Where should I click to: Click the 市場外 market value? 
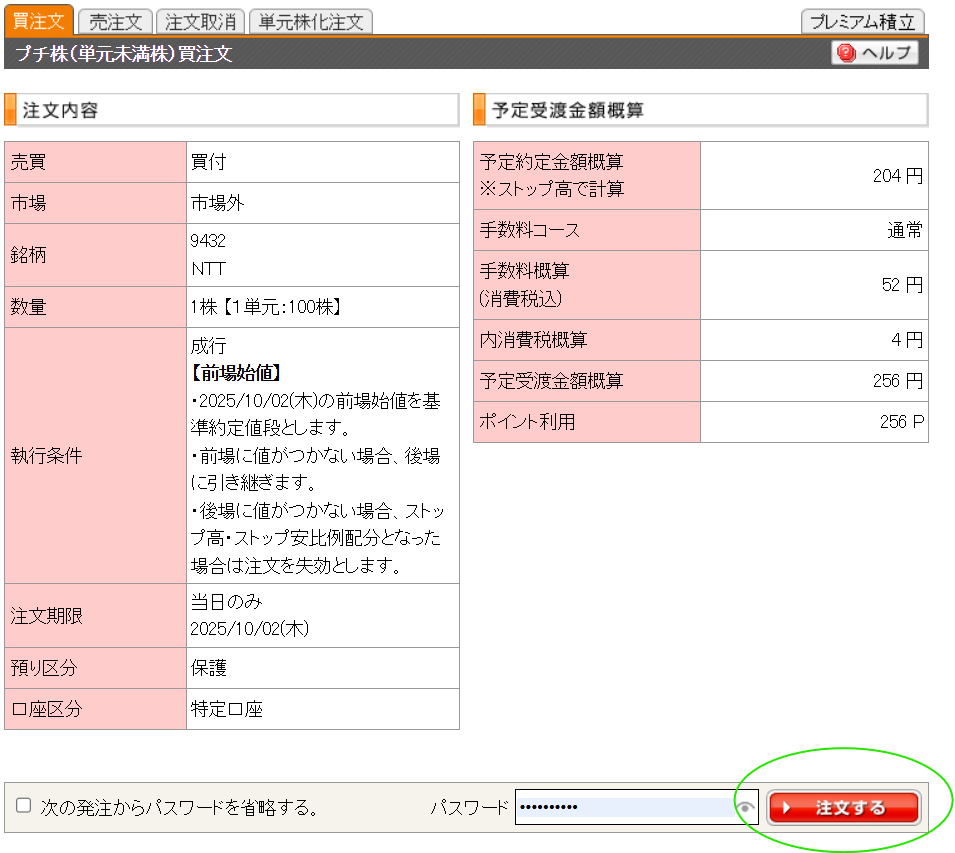218,203
